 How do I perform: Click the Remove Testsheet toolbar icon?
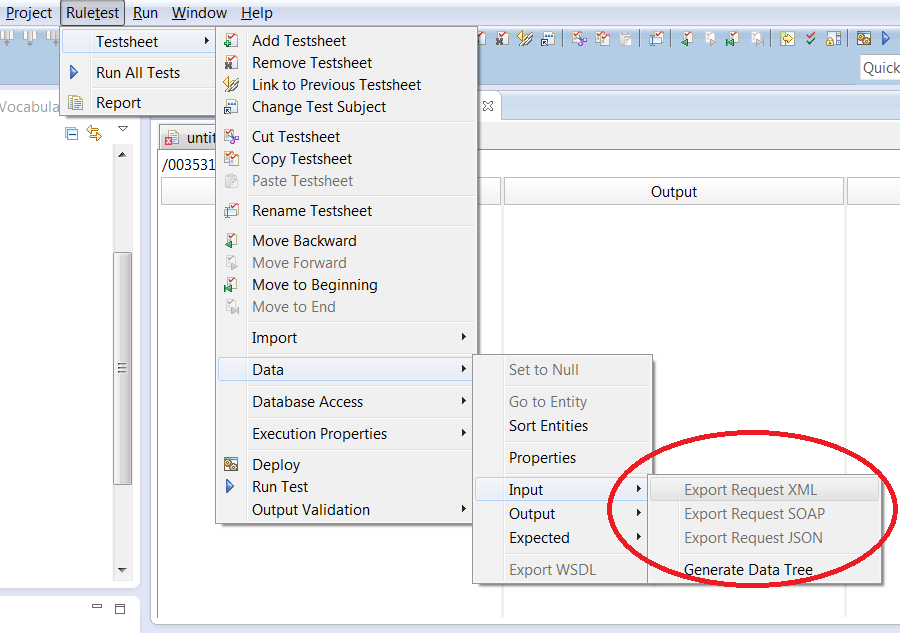point(502,39)
